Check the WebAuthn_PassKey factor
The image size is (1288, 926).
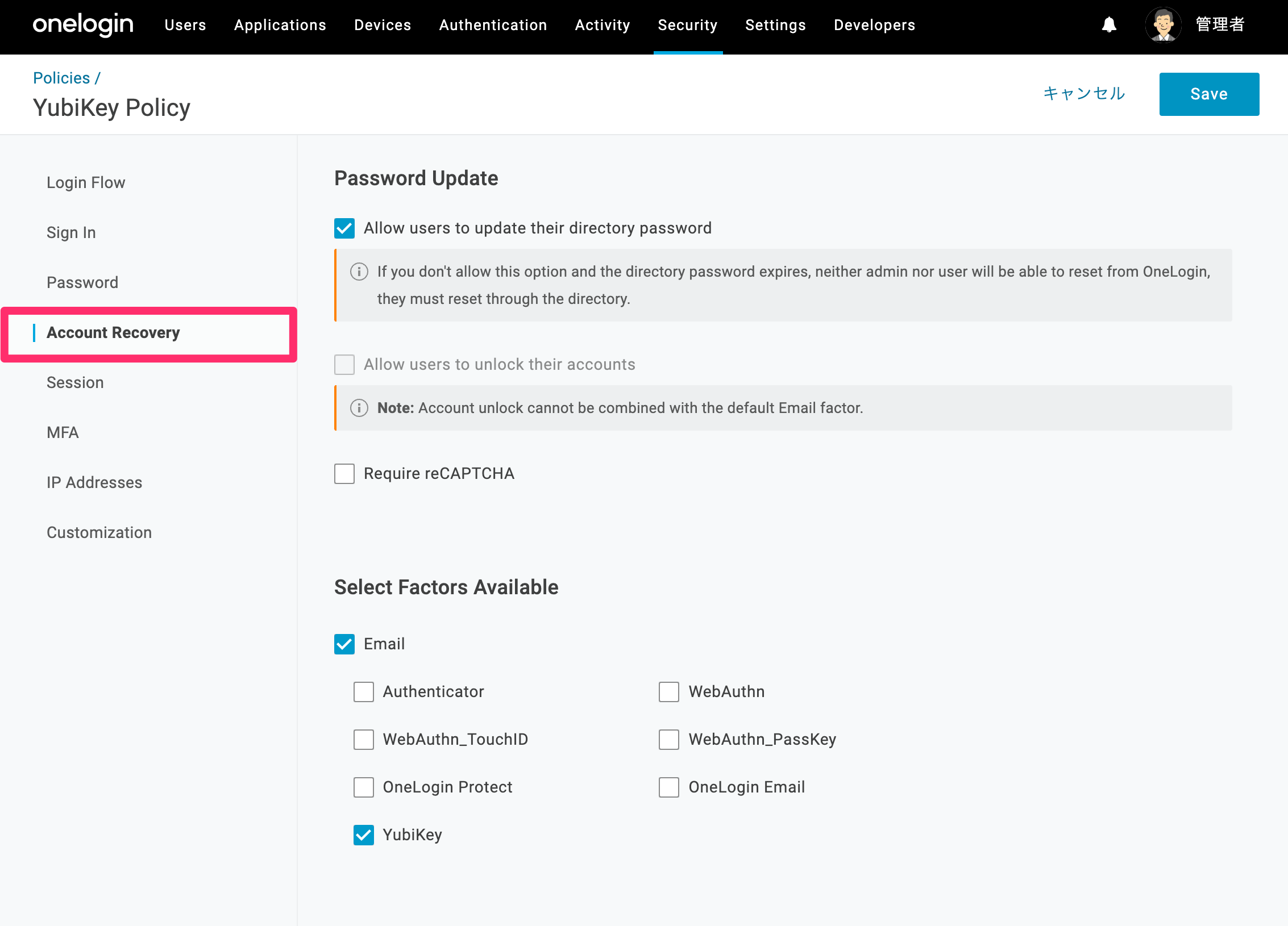click(669, 740)
